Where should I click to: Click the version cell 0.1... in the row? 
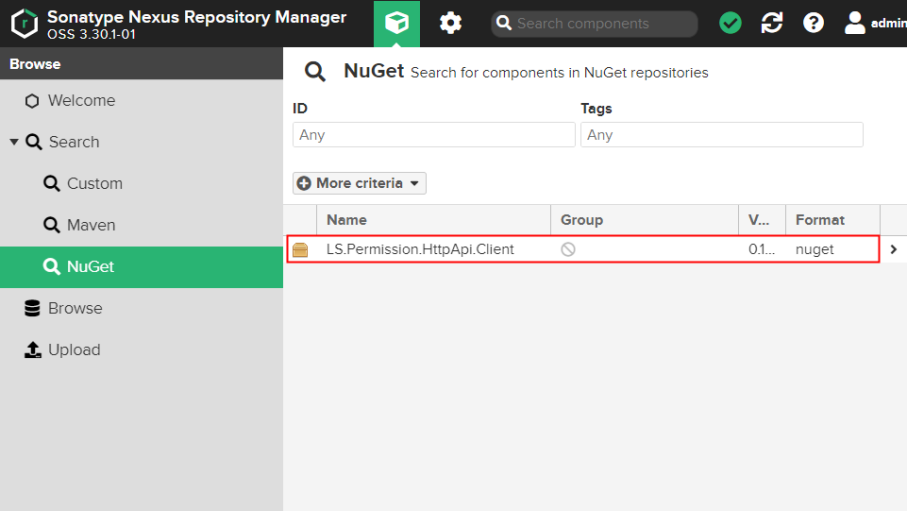[761, 249]
